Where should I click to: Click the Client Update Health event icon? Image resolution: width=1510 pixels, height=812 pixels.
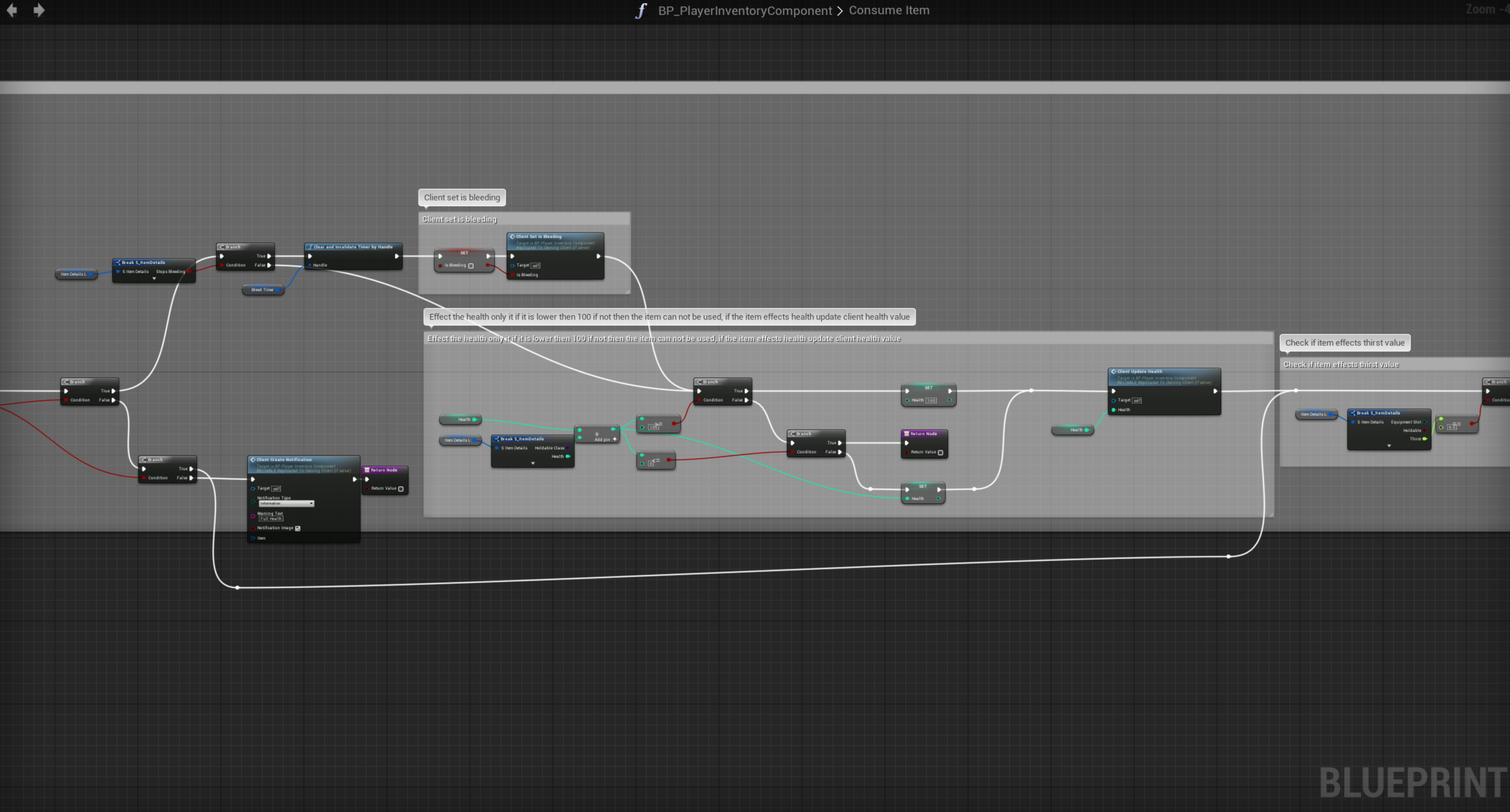pos(1113,371)
